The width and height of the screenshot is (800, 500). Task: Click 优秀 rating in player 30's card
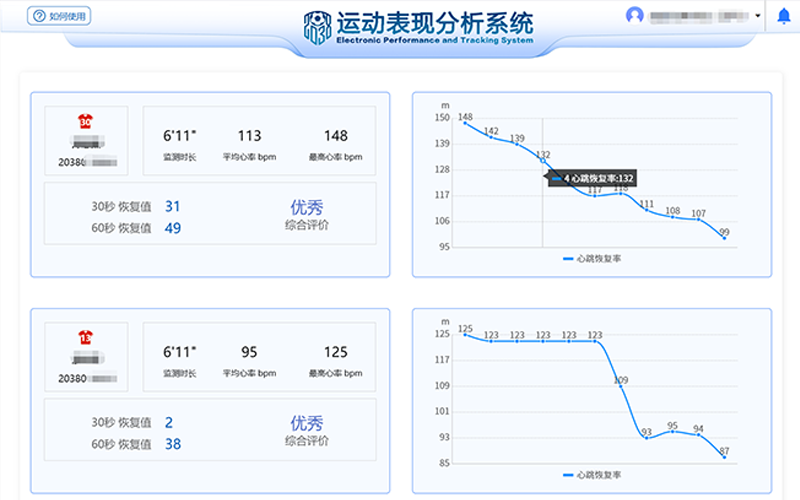pyautogui.click(x=307, y=207)
